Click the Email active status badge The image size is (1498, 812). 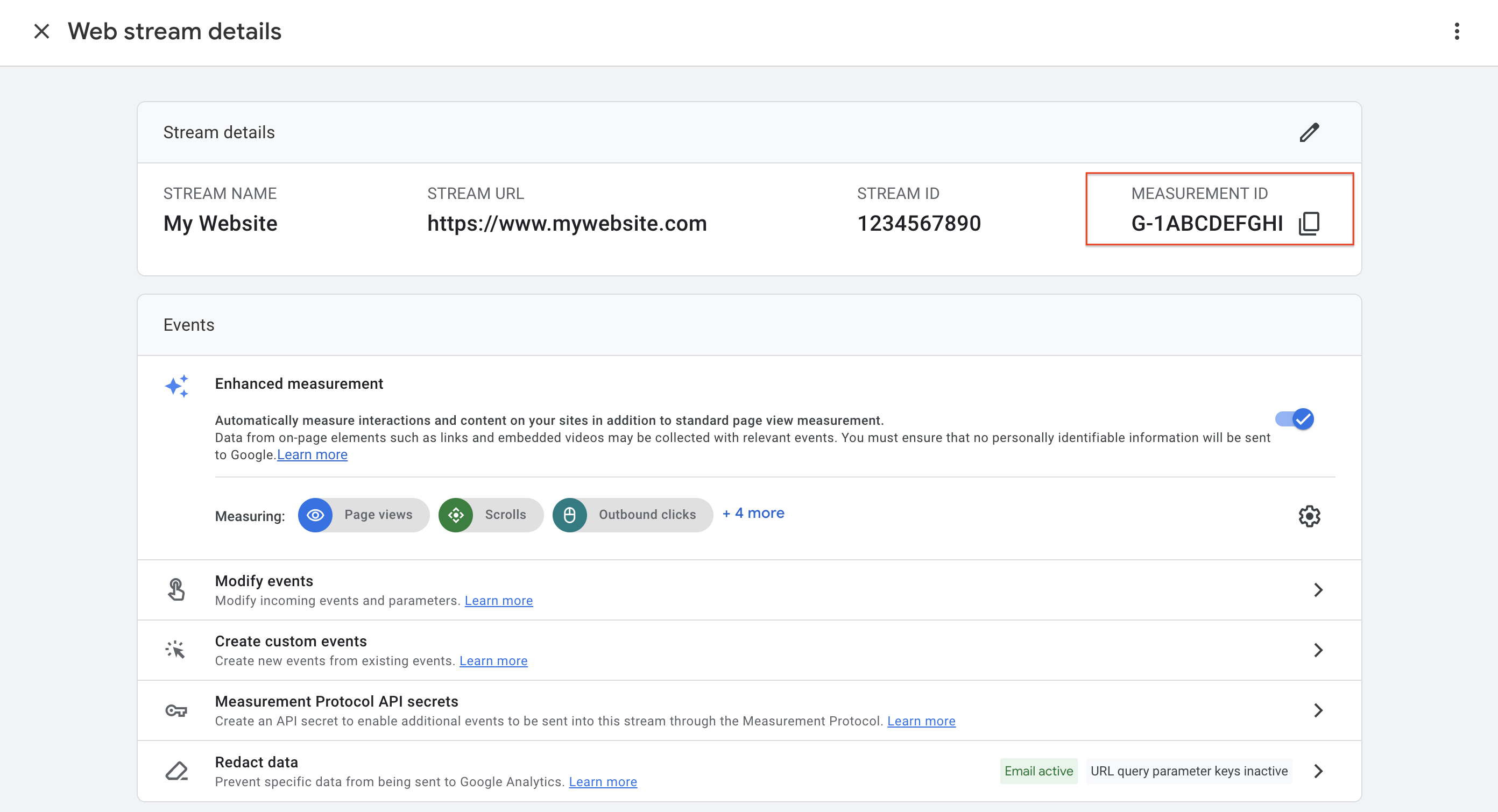pos(1038,771)
